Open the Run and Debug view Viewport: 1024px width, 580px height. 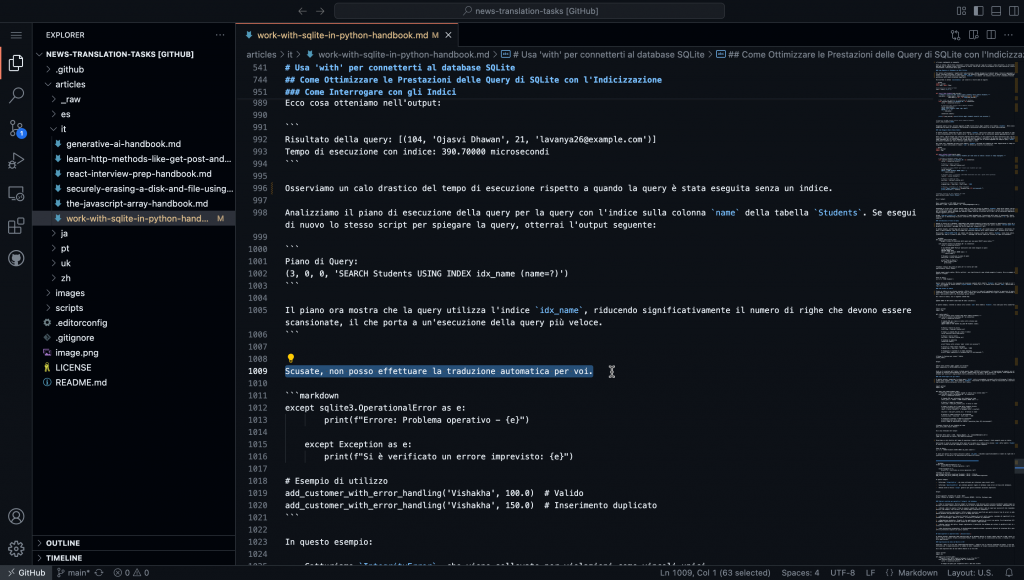pyautogui.click(x=16, y=161)
